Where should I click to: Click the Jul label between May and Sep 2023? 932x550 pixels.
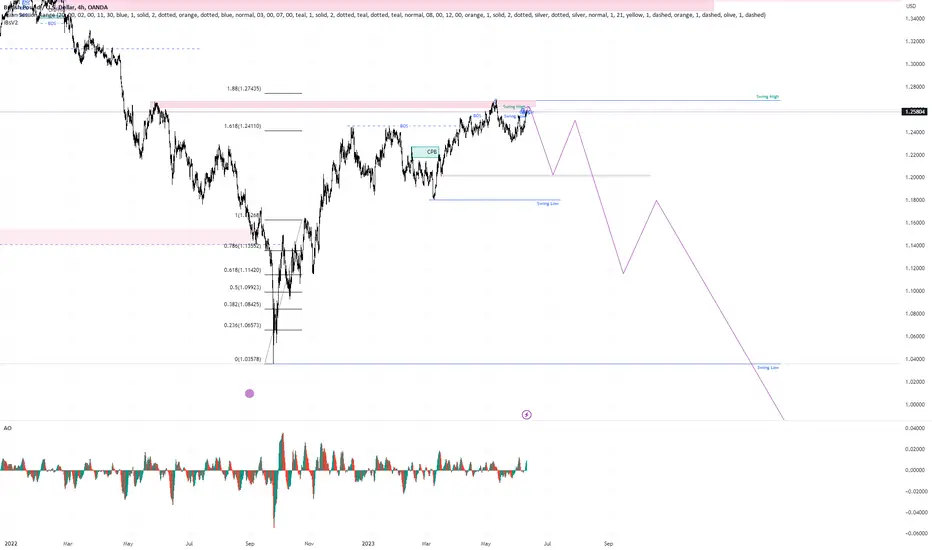[547, 543]
